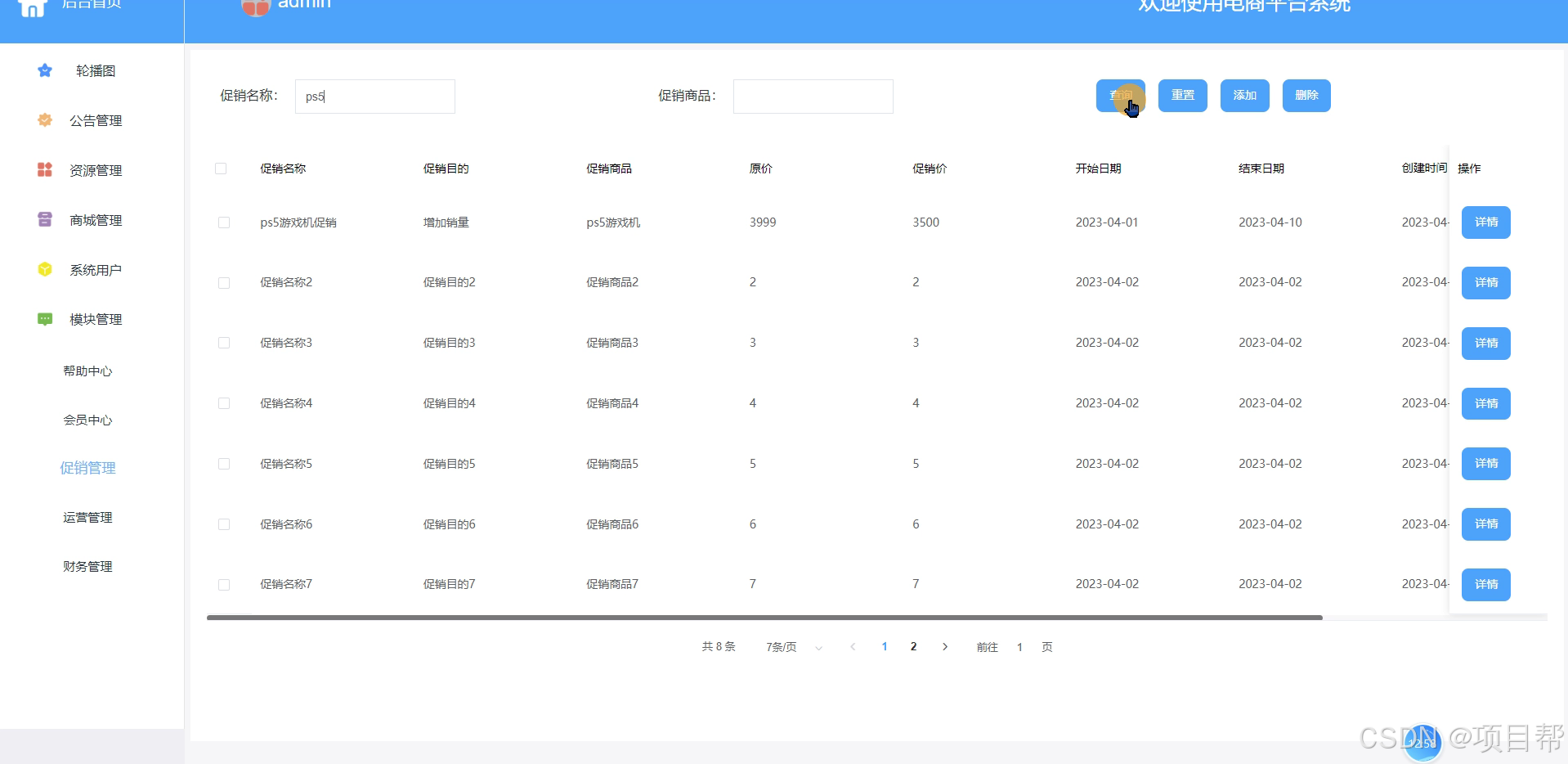Go to previous page arrow
The height and width of the screenshot is (764, 1568).
[x=853, y=646]
